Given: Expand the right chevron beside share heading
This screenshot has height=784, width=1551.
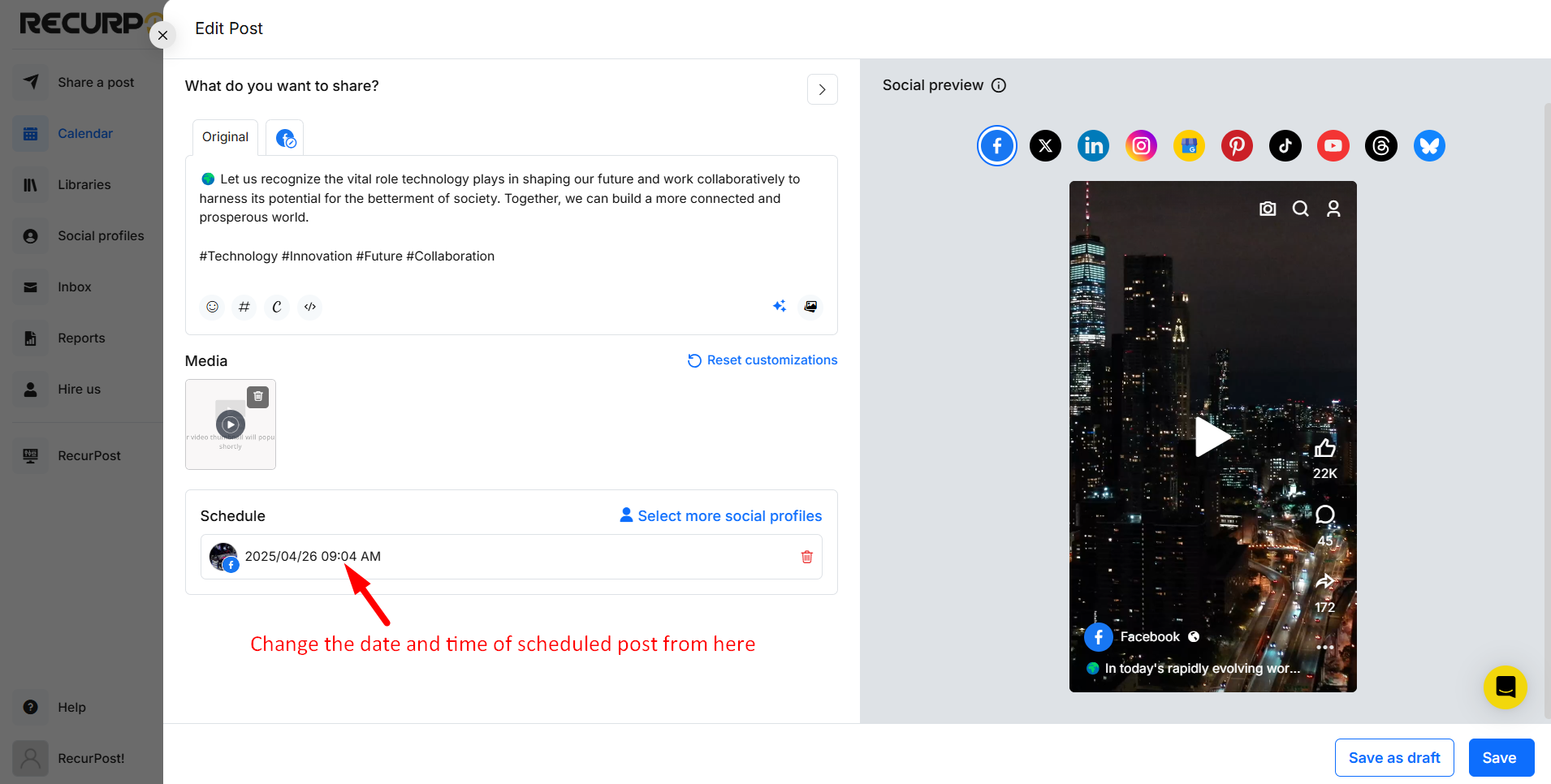Looking at the screenshot, I should click(x=822, y=89).
